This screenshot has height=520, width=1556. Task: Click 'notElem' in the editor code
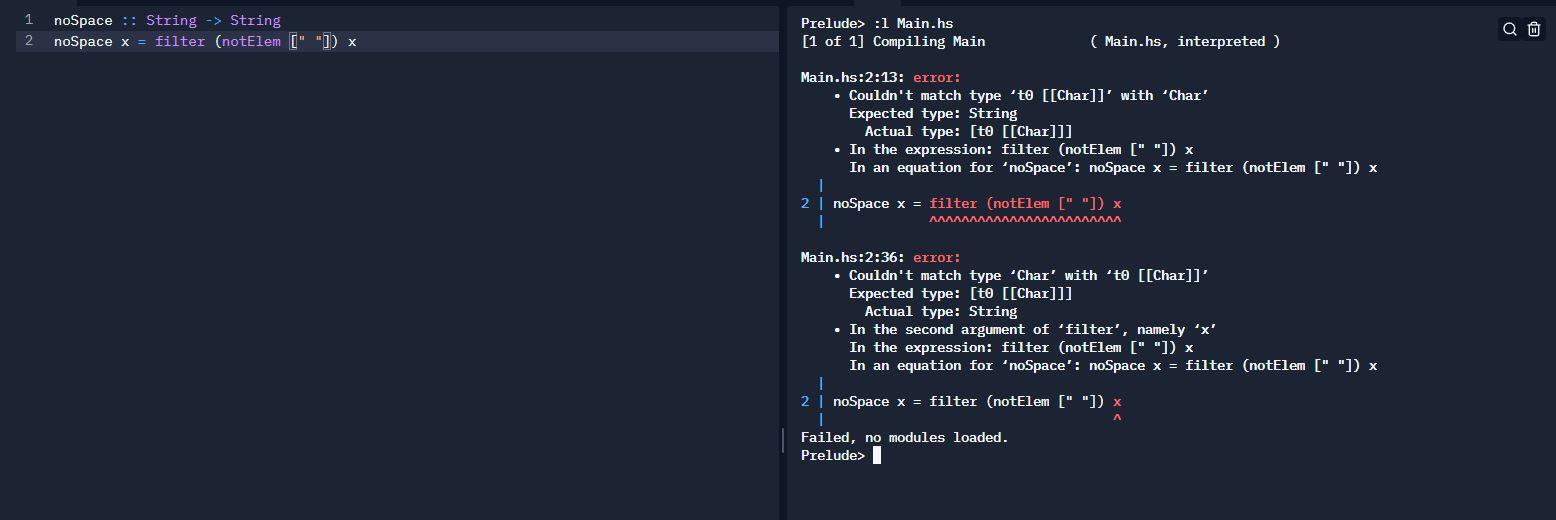pos(251,41)
